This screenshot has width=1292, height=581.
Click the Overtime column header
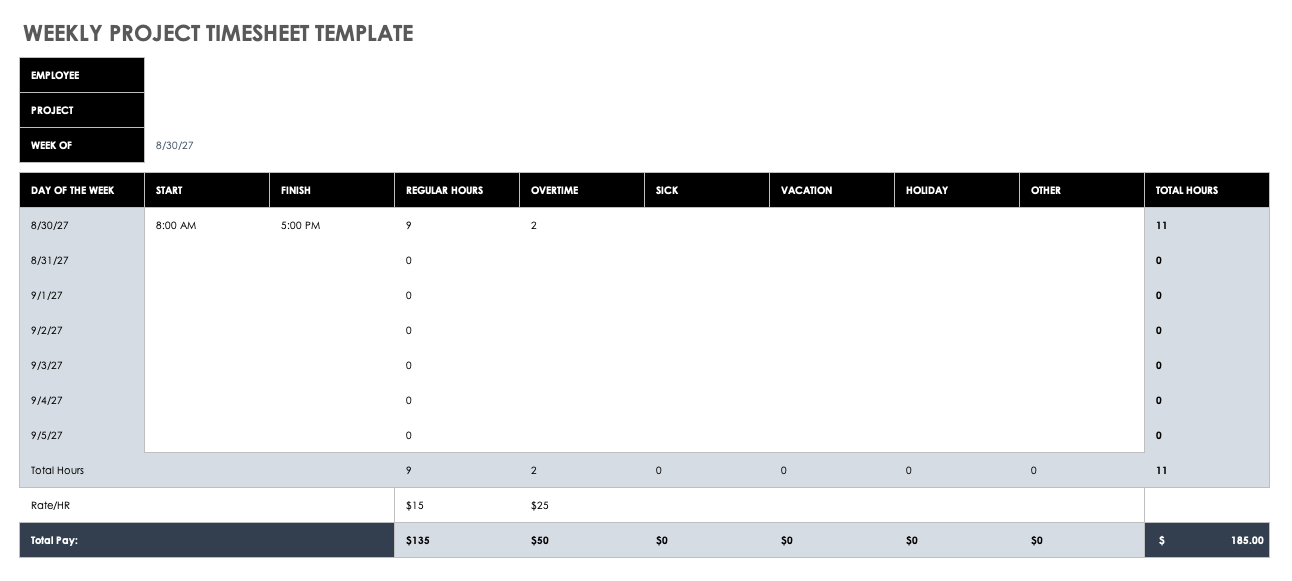click(554, 190)
